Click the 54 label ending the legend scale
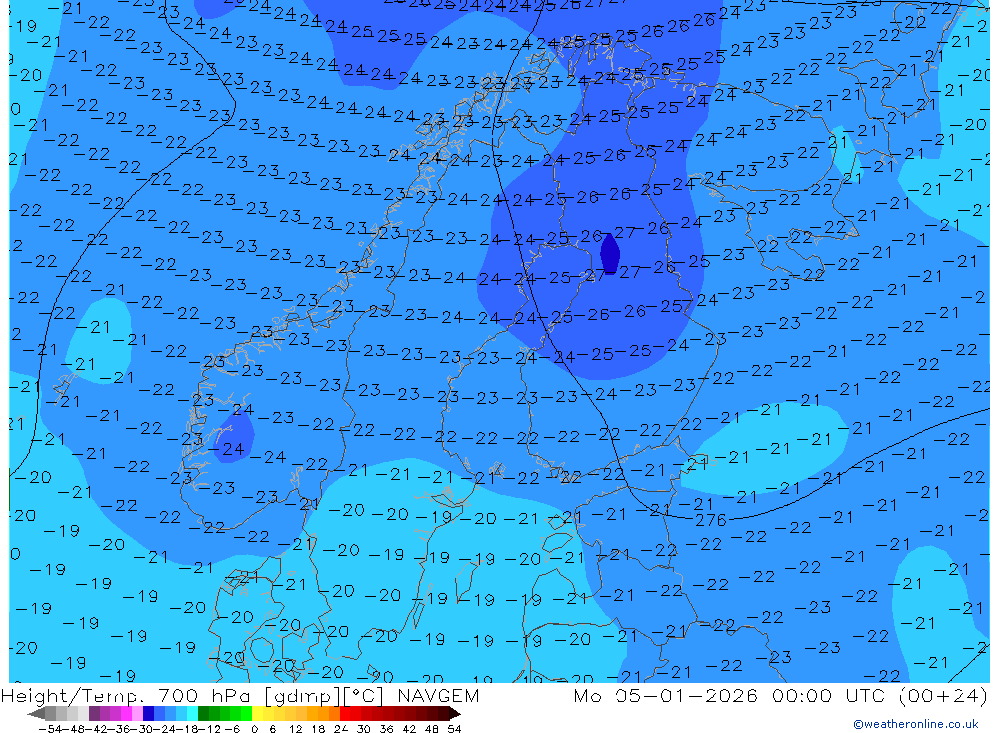1000x733 pixels. pyautogui.click(x=454, y=729)
